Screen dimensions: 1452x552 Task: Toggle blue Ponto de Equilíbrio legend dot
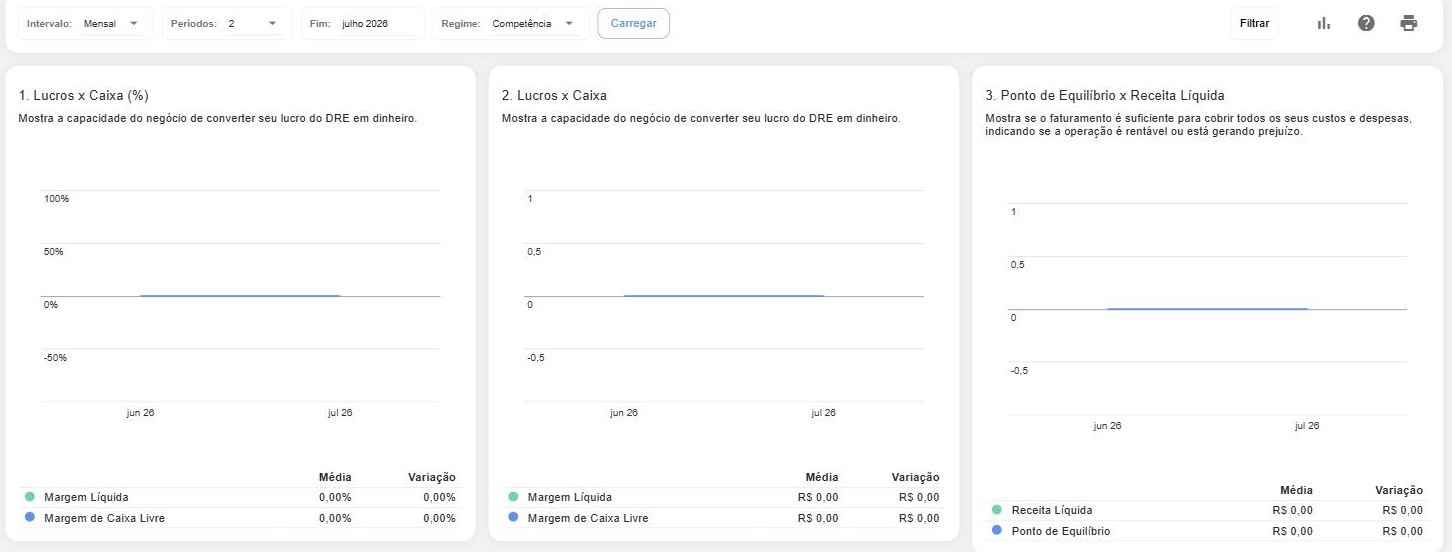(997, 531)
